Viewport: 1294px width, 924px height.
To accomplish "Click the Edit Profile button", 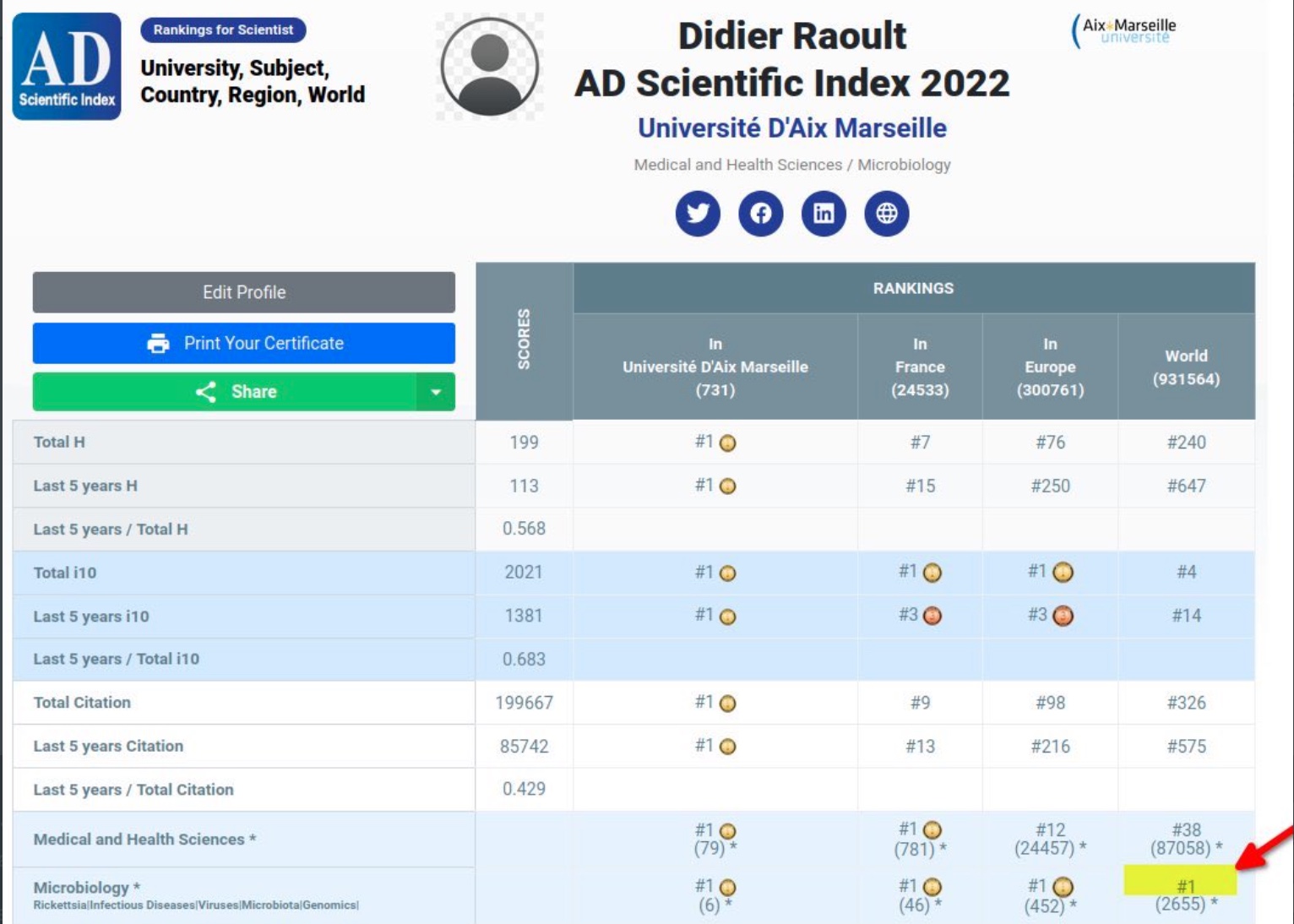I will (x=244, y=292).
